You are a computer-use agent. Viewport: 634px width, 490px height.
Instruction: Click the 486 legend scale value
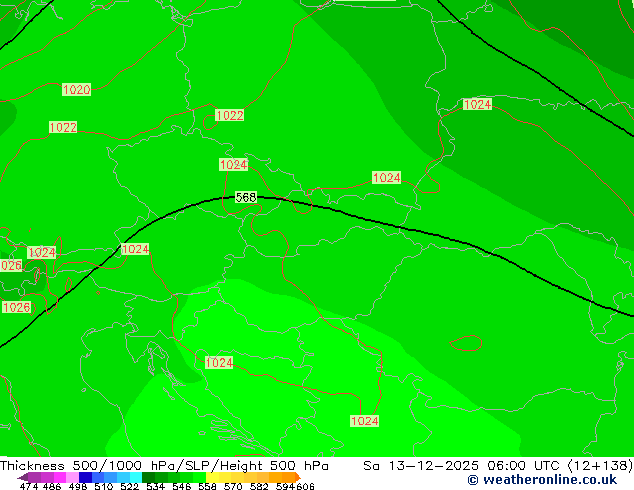pos(52,486)
